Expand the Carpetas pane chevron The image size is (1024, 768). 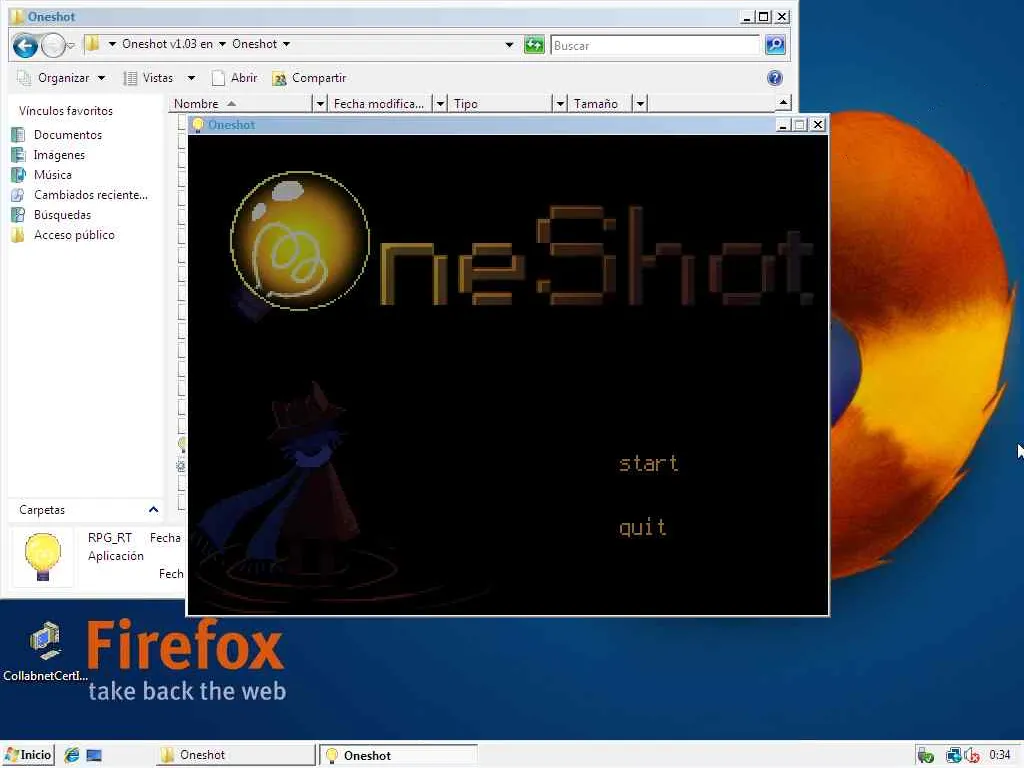[x=153, y=509]
